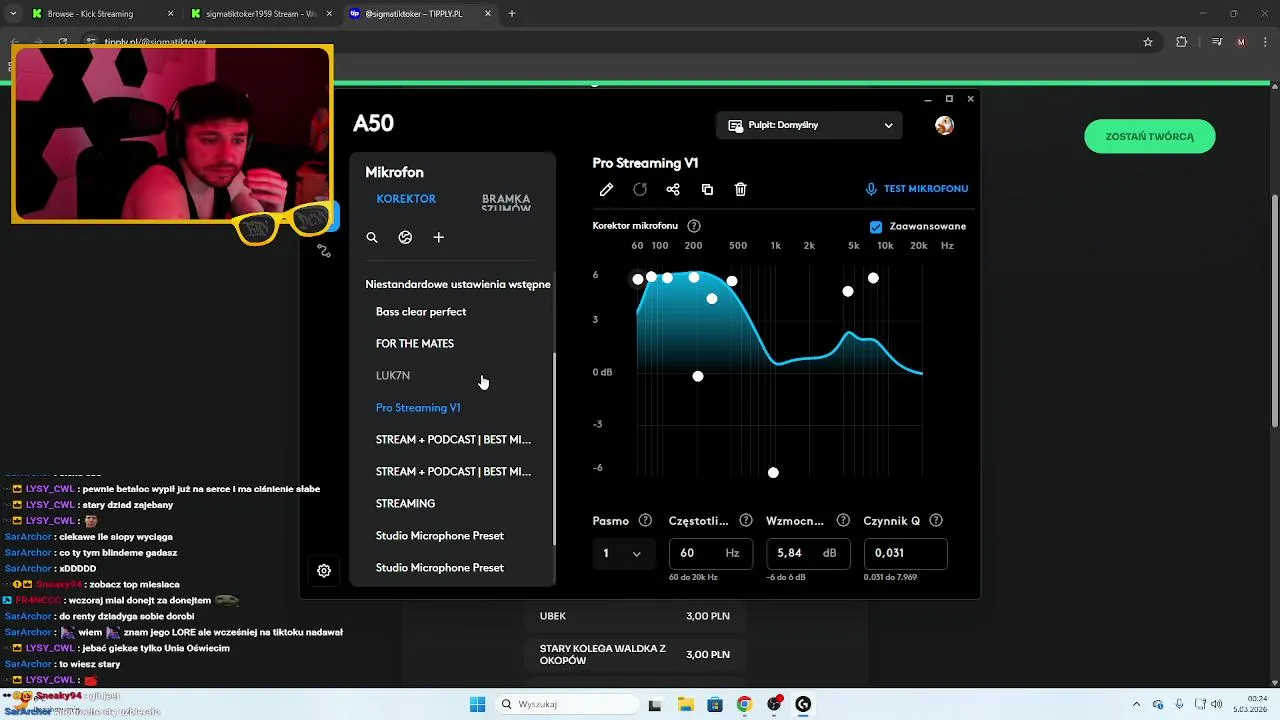This screenshot has height=720, width=1280.
Task: Duplicate the preset with the copy icon
Action: 707,189
